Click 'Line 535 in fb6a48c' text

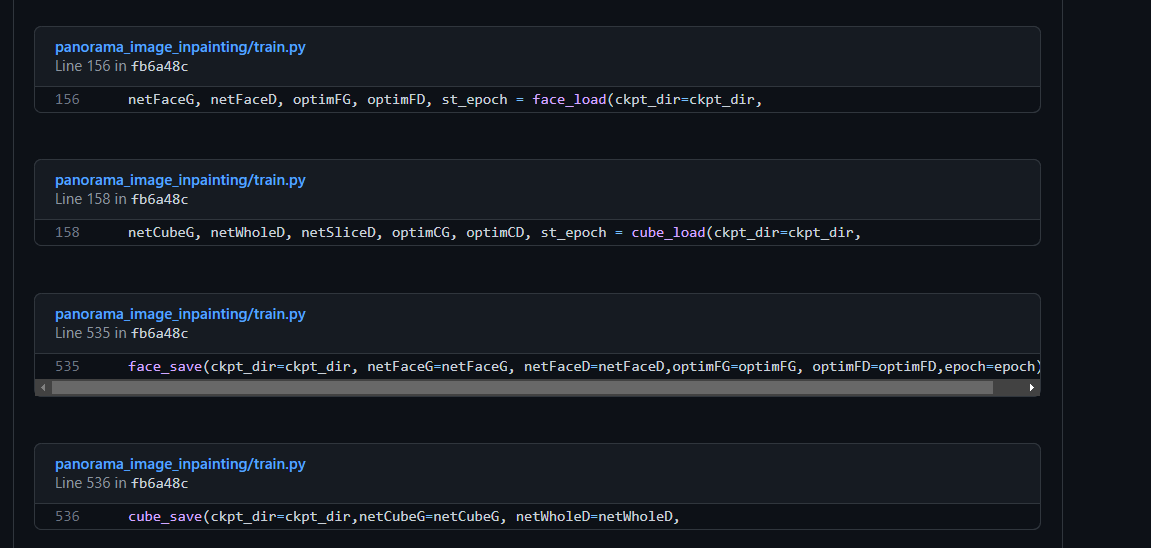(x=121, y=333)
